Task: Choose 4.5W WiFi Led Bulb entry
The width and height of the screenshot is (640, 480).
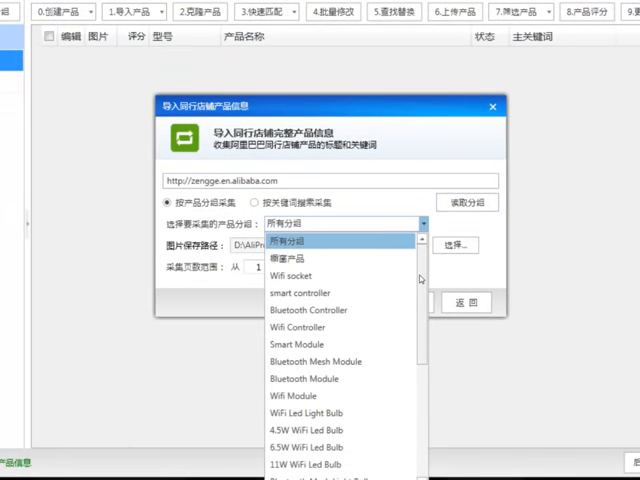Action: tap(340, 430)
